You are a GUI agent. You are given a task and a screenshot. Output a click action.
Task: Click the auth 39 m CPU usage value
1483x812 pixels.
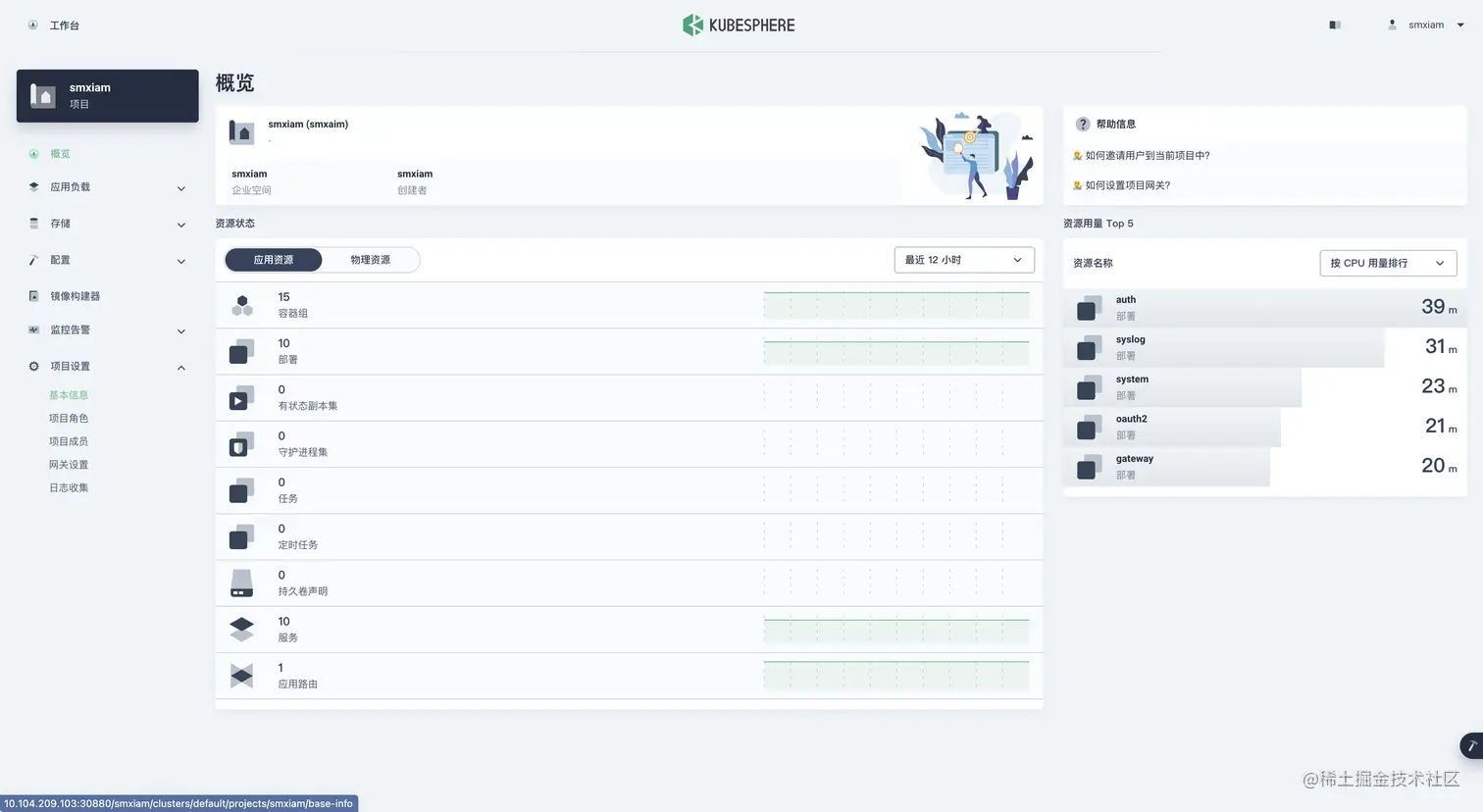click(x=1439, y=307)
